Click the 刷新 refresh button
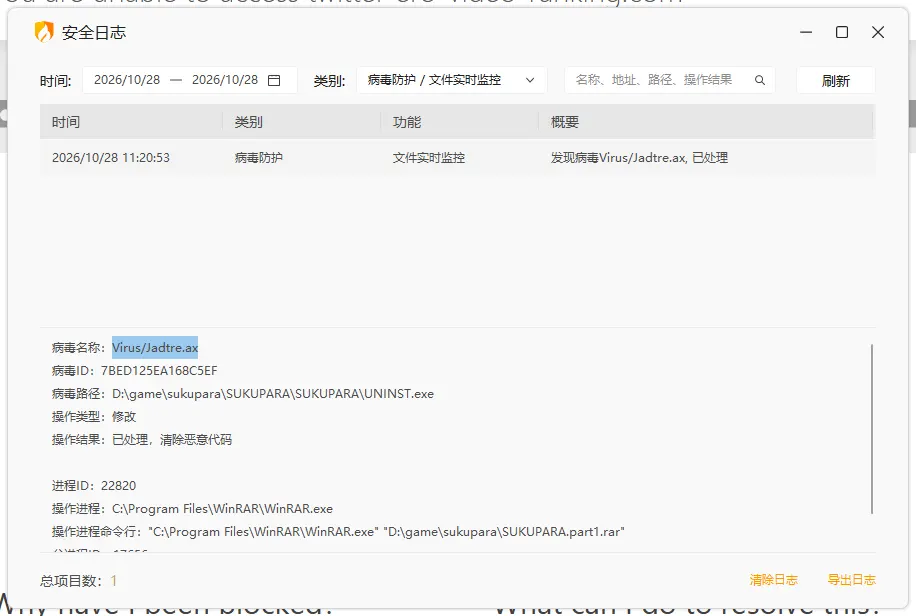 pos(835,81)
